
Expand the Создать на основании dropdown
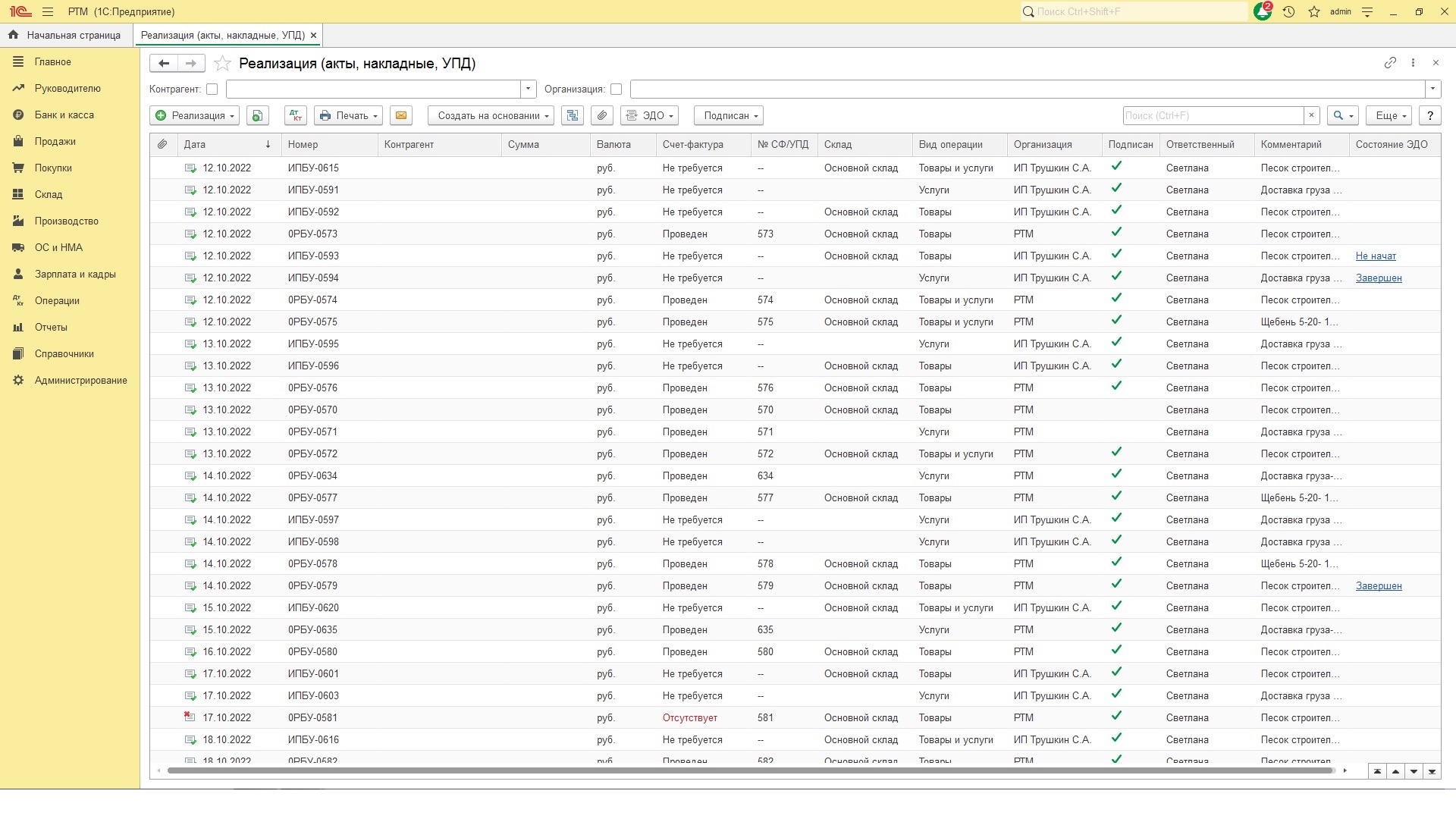[491, 116]
